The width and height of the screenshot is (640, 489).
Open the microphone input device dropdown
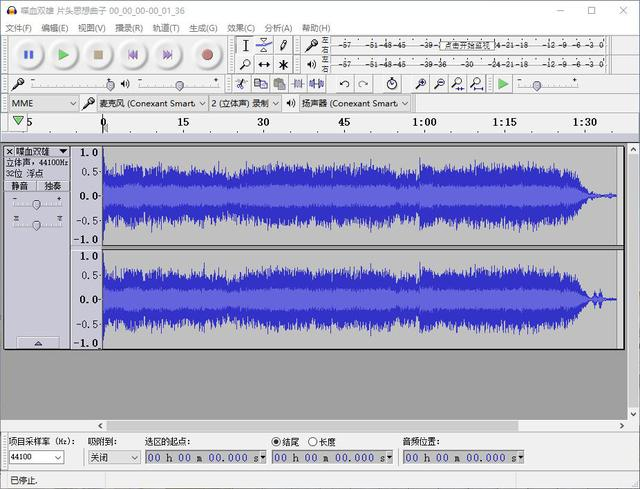point(152,103)
